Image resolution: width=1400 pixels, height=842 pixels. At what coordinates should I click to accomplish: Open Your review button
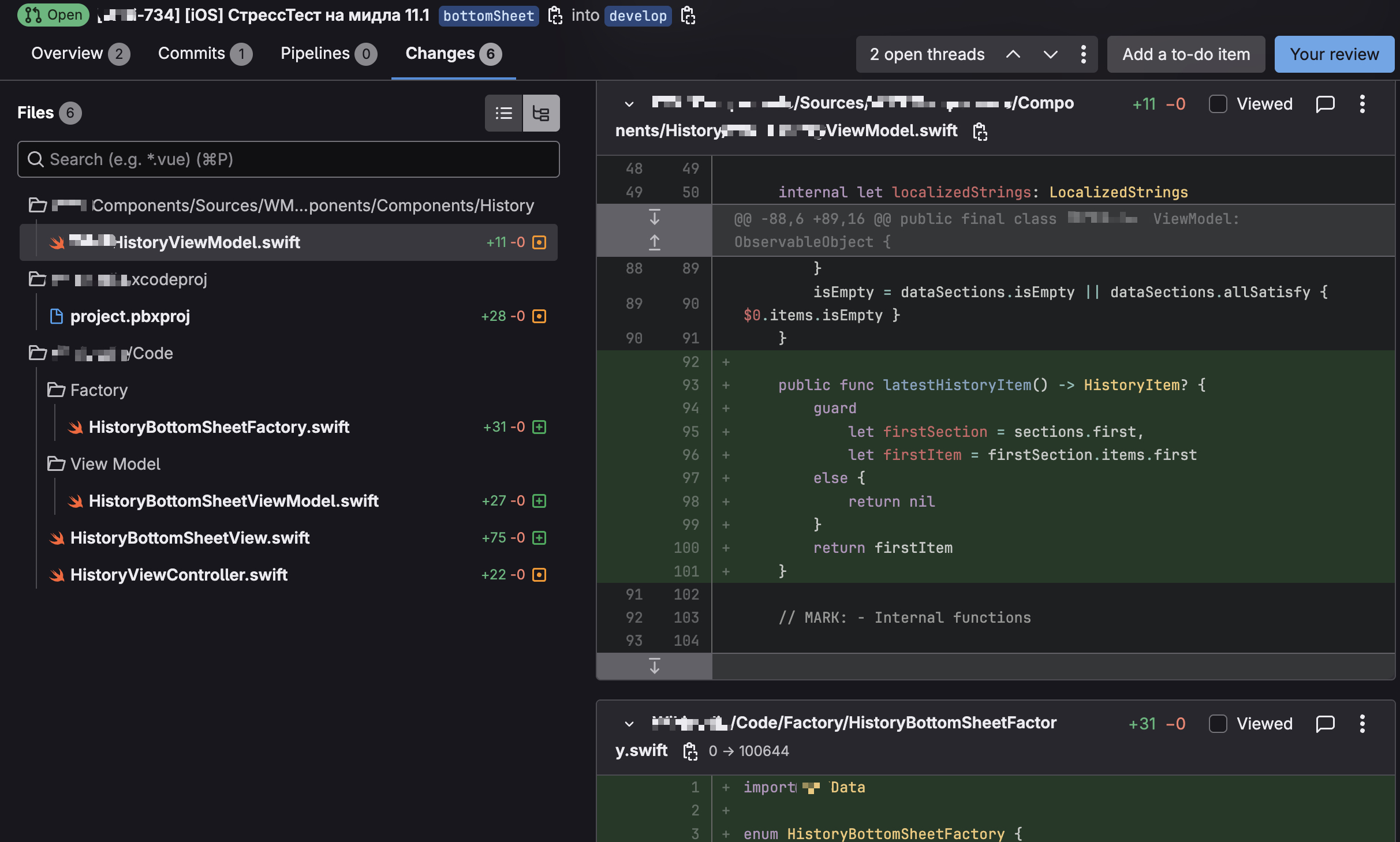(x=1334, y=54)
